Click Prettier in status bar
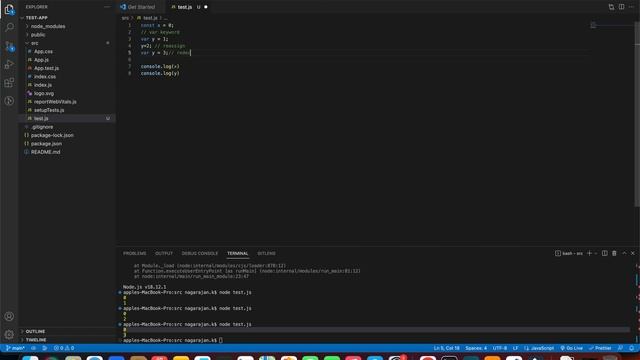The image size is (640, 360). [600, 348]
